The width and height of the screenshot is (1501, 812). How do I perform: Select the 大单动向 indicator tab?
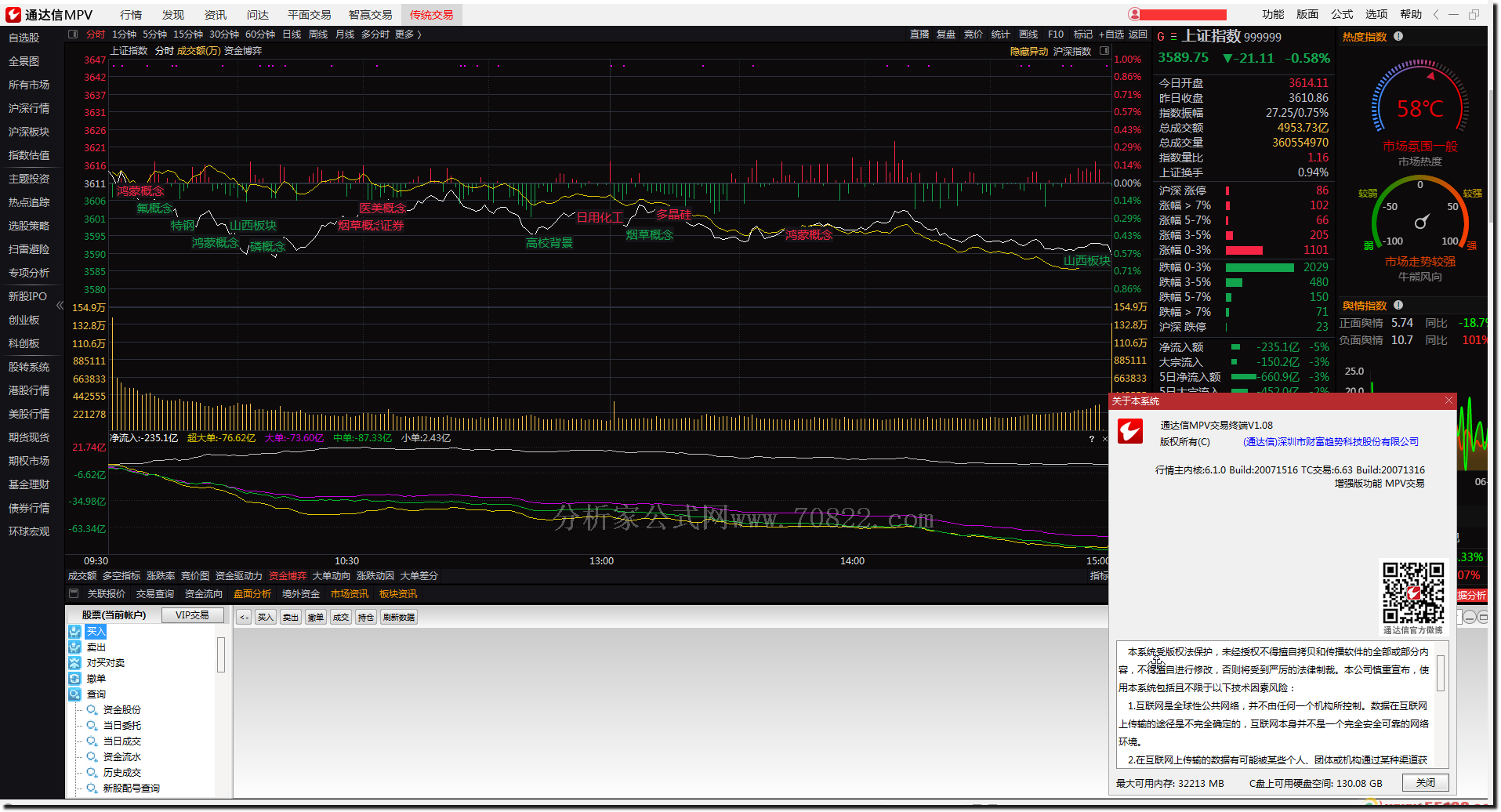click(x=331, y=576)
